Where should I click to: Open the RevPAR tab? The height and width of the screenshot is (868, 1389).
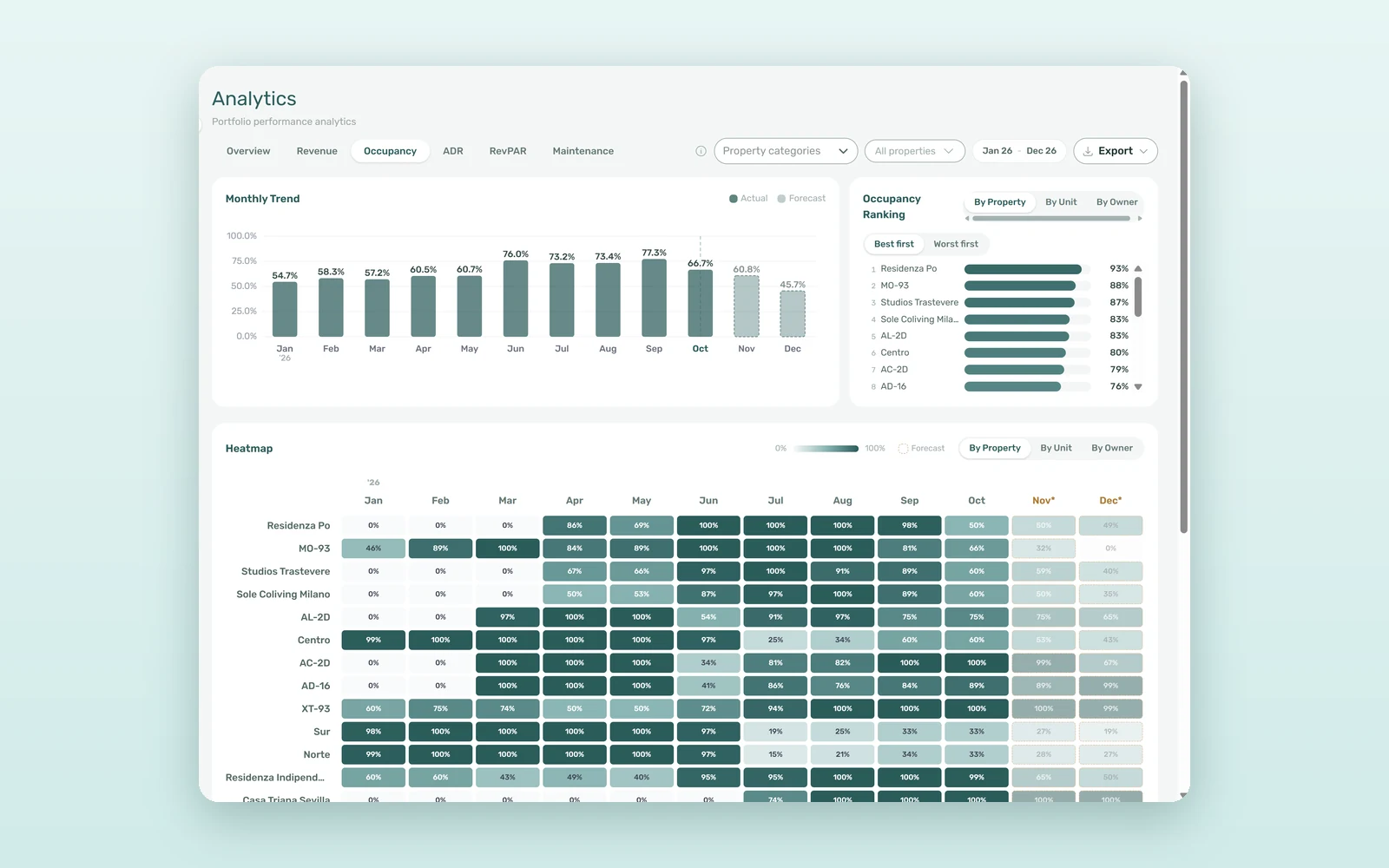click(x=508, y=151)
